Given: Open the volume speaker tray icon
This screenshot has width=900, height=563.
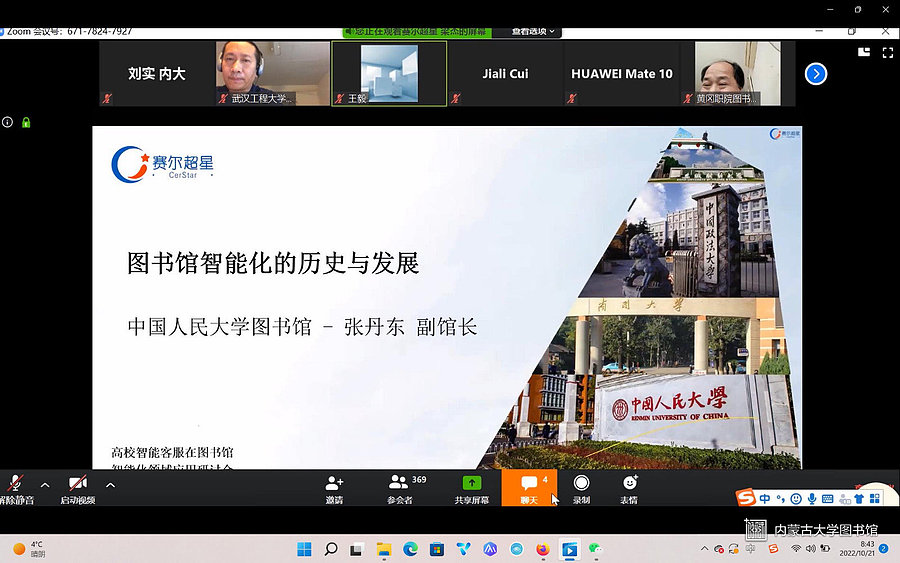Looking at the screenshot, I should (x=810, y=549).
